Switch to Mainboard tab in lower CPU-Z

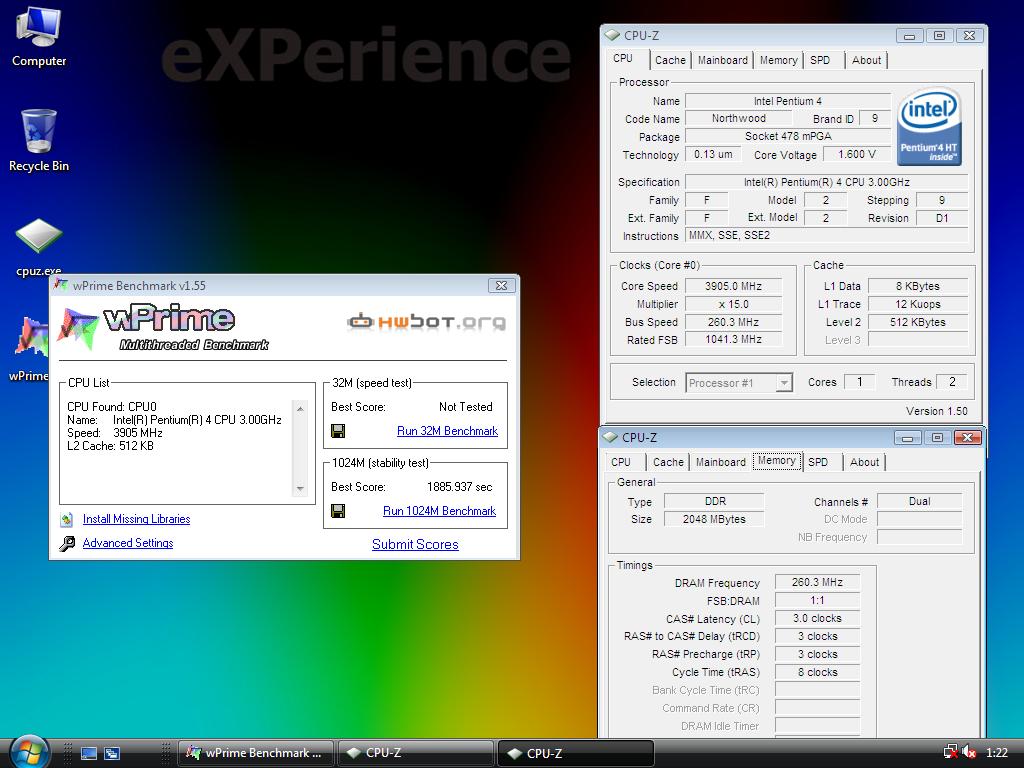pos(720,462)
